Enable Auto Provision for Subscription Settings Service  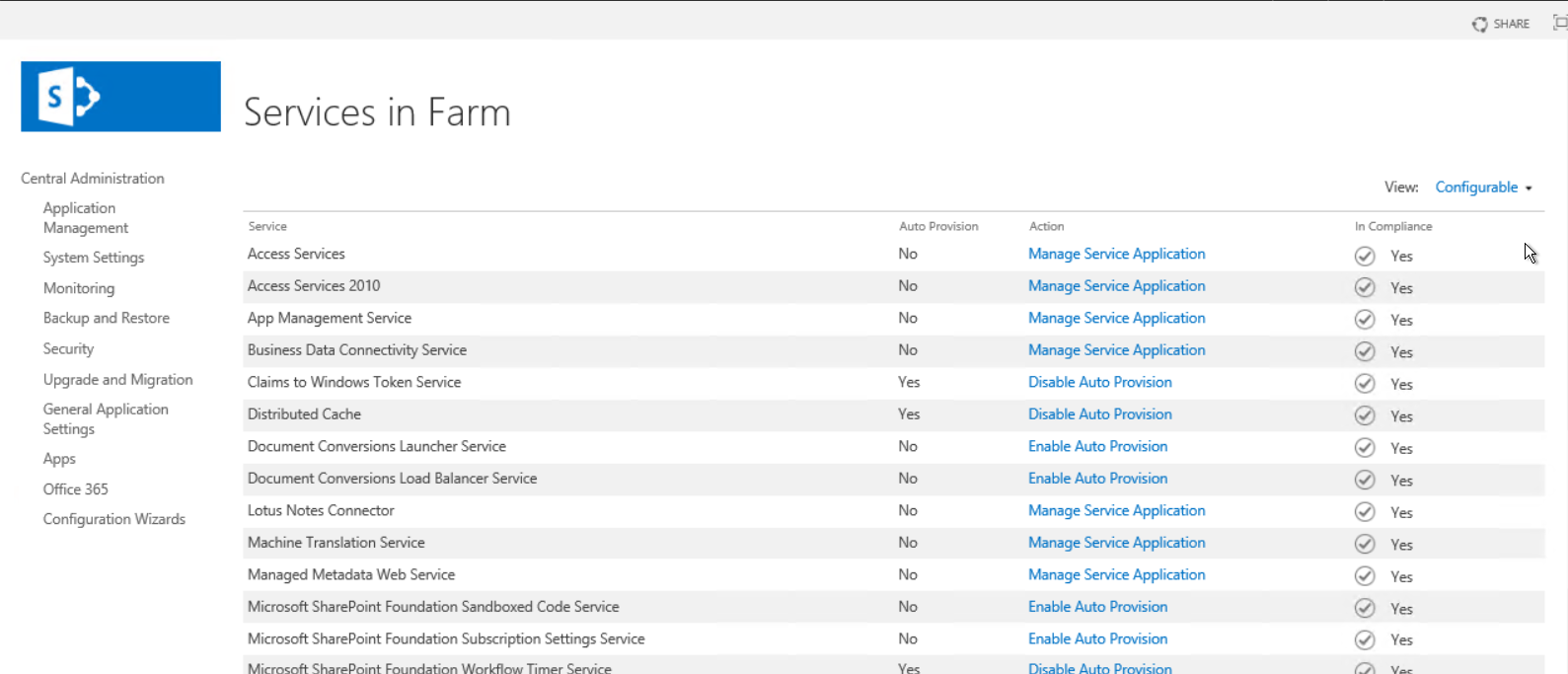[x=1098, y=638]
